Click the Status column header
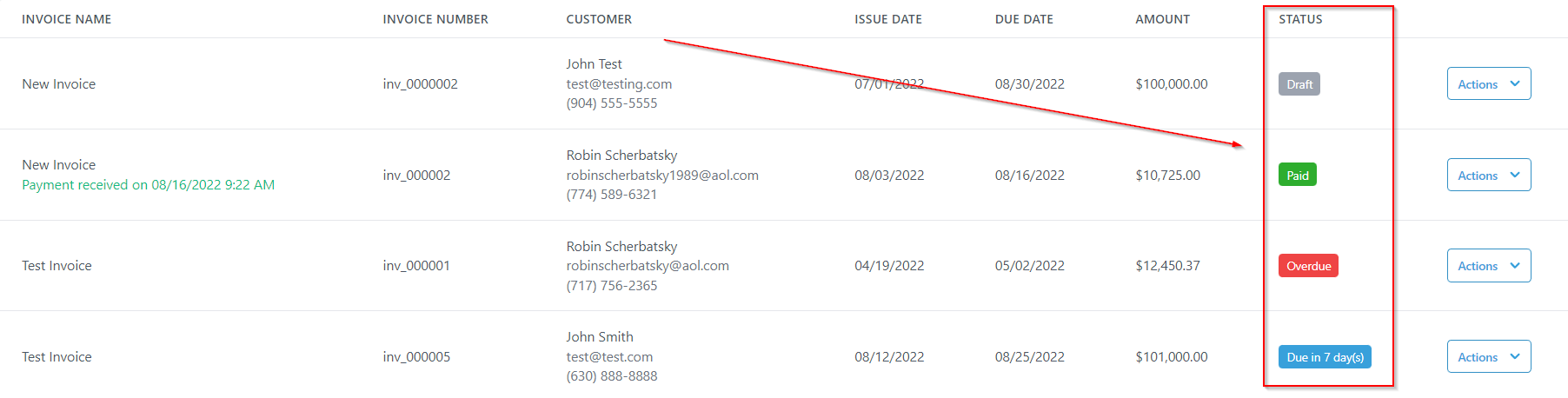 click(1300, 19)
